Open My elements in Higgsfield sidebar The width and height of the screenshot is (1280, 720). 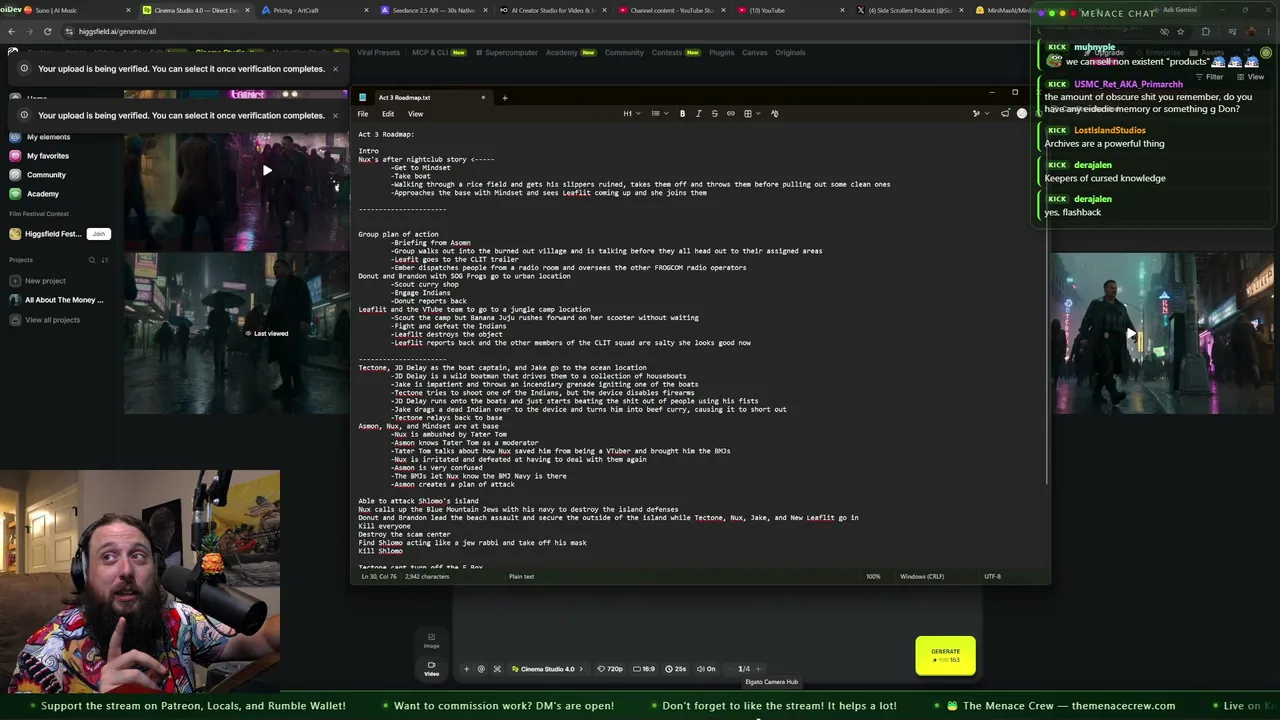coord(48,137)
